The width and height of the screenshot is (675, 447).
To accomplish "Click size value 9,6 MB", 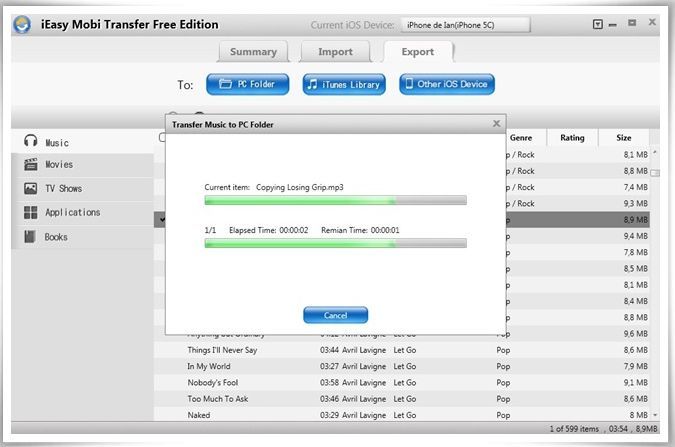I will (635, 334).
